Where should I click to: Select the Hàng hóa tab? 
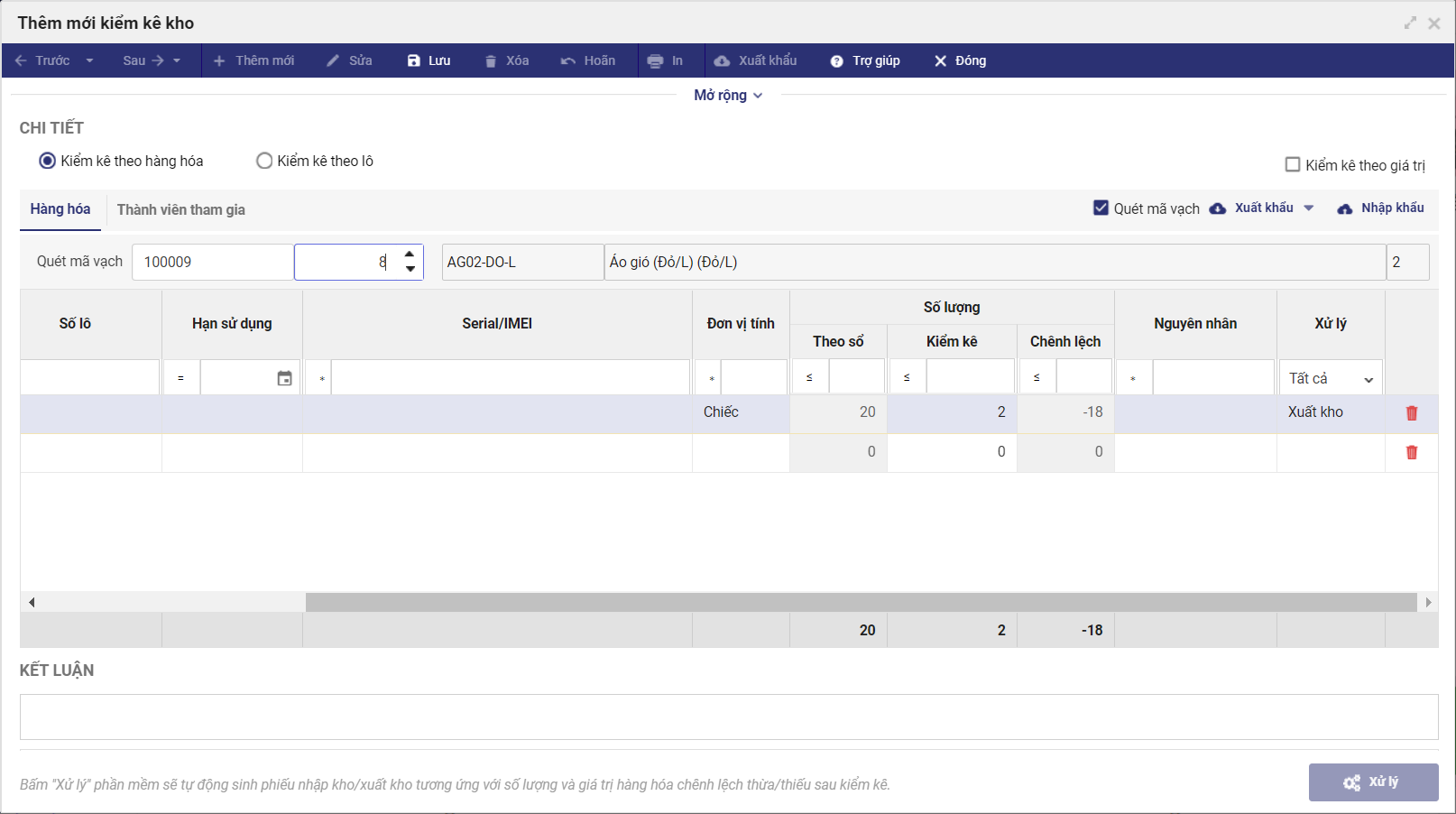(60, 209)
